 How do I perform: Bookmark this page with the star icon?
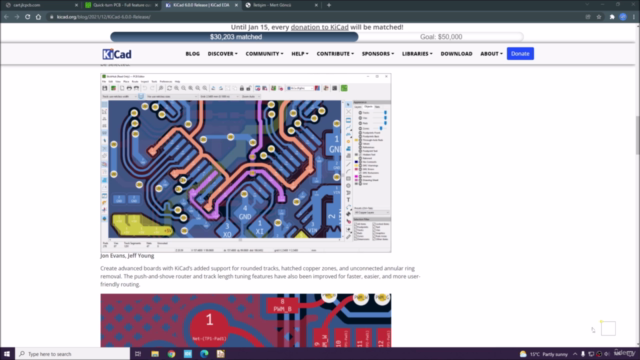[x=599, y=17]
